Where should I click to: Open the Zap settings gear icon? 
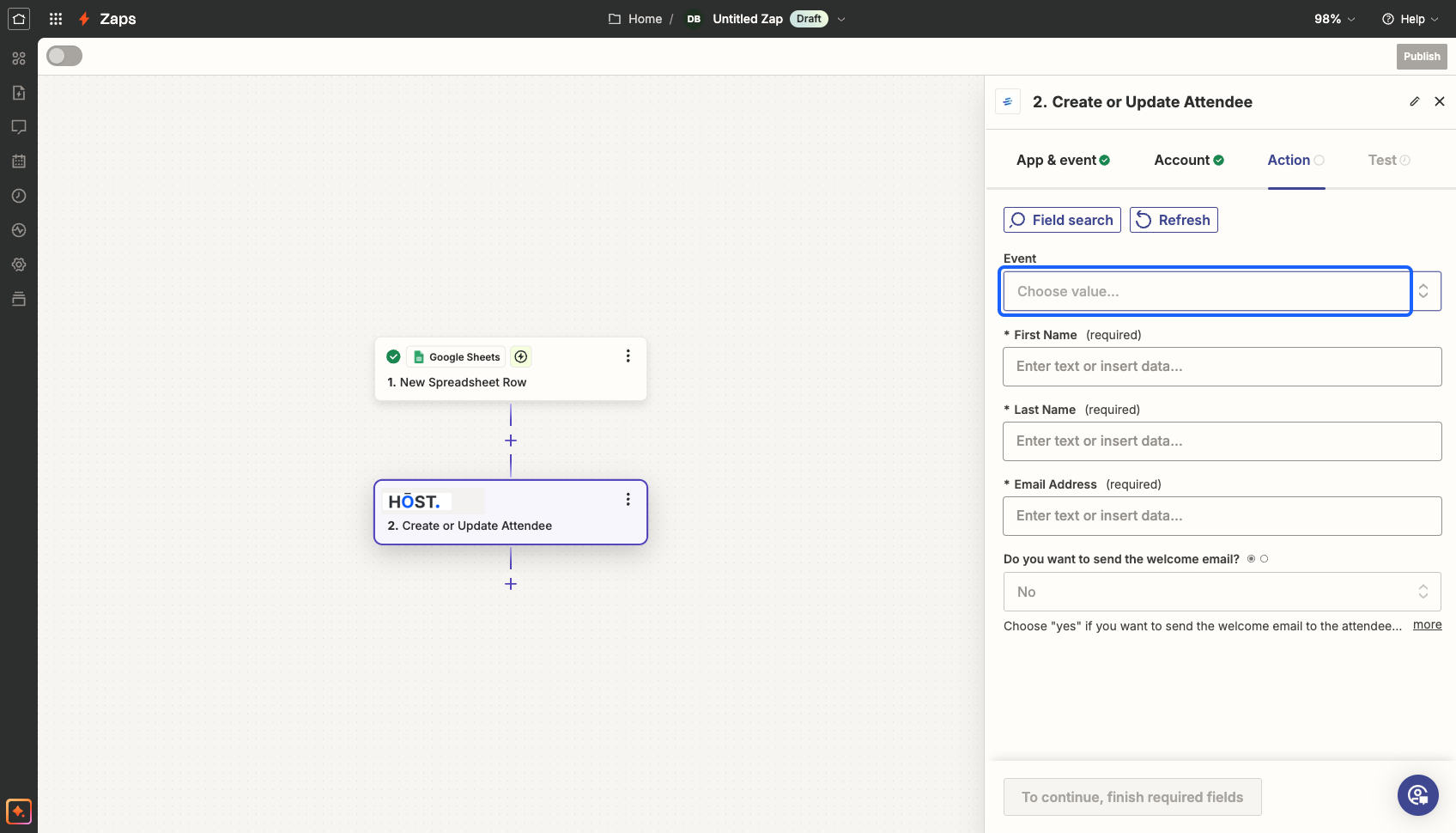pos(19,264)
